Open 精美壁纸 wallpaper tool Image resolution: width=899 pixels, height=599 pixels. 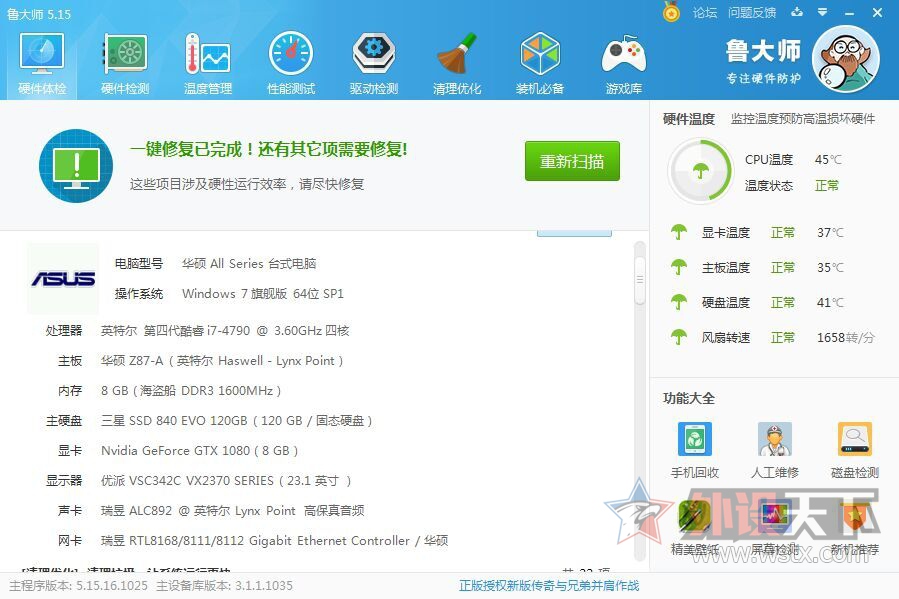694,527
